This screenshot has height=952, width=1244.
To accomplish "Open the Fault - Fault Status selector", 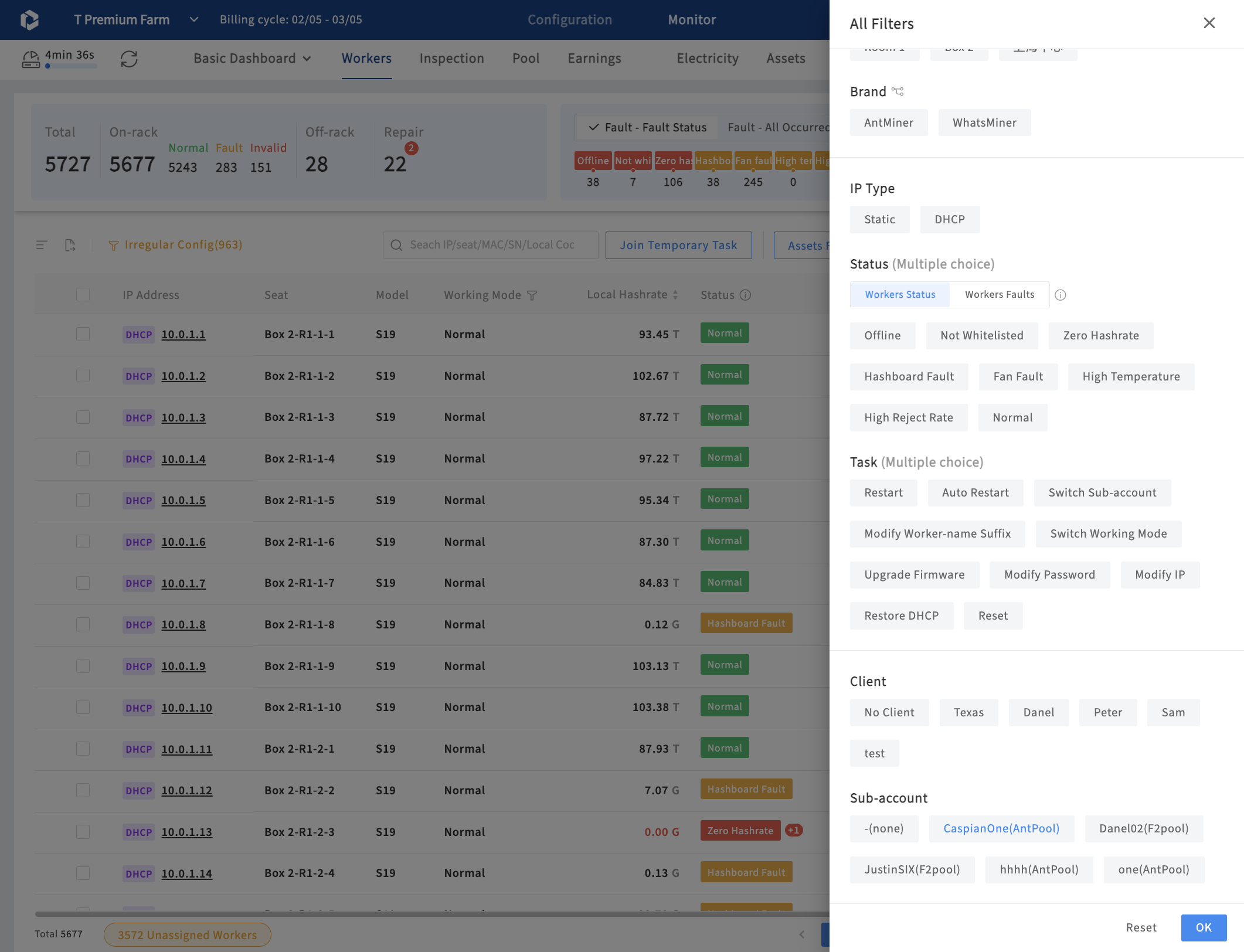I will (647, 127).
